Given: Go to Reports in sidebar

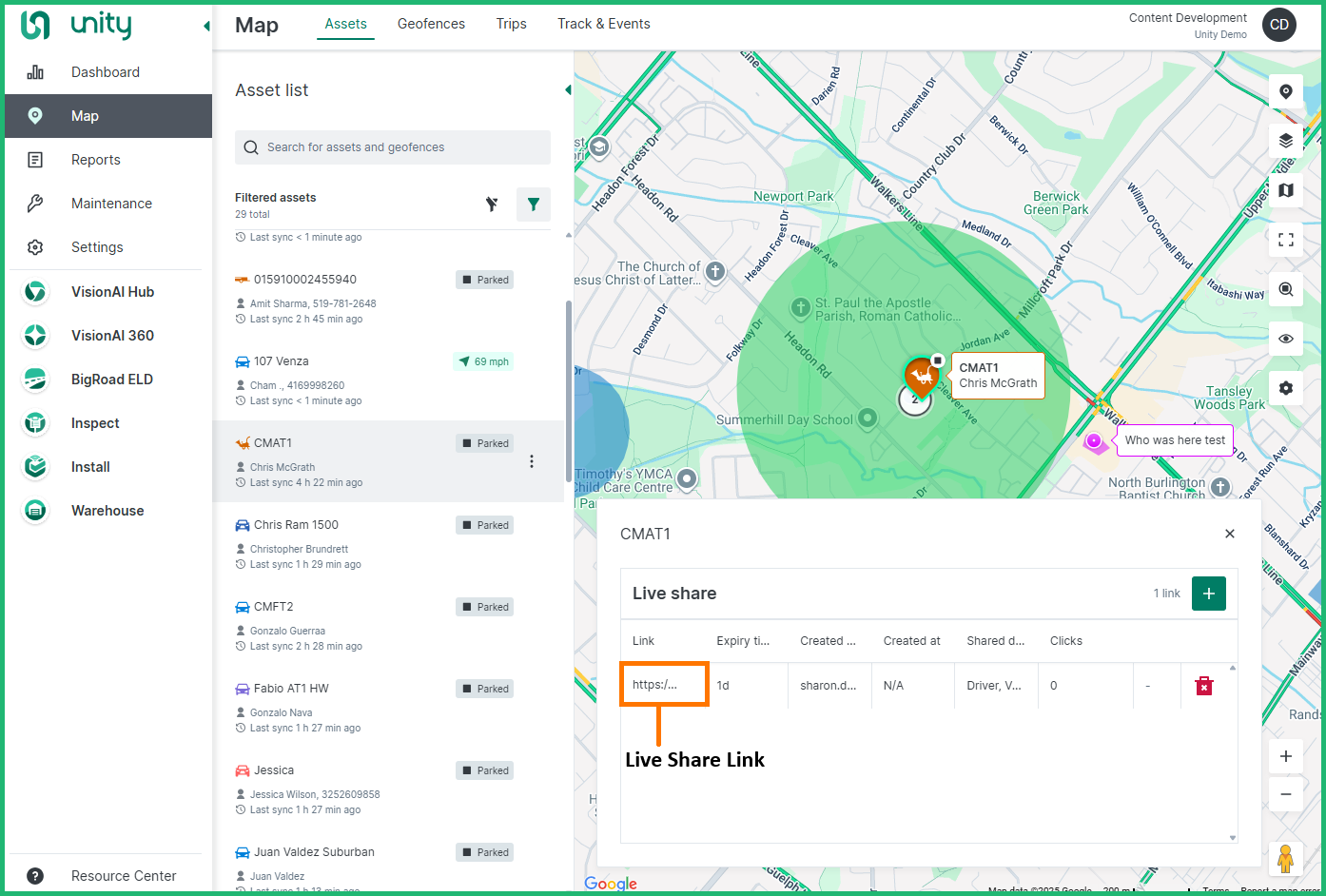Looking at the screenshot, I should click(x=96, y=160).
